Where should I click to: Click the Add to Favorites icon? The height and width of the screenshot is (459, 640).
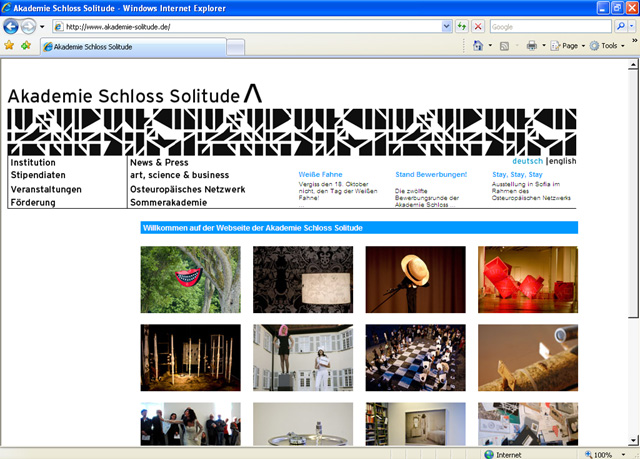(x=25, y=46)
